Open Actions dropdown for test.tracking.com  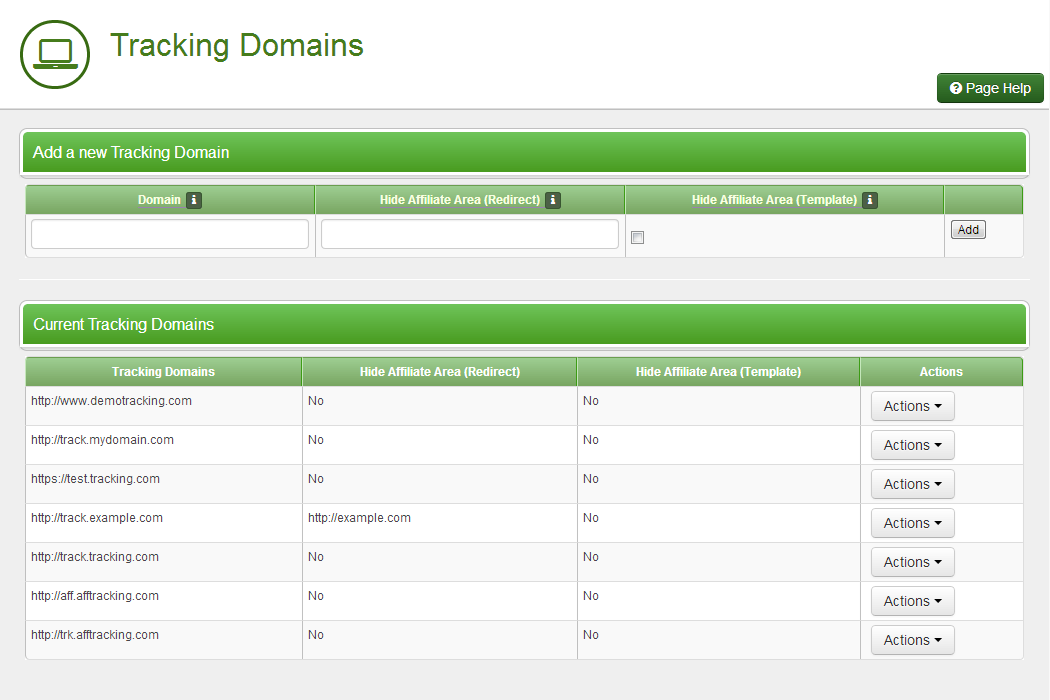(912, 484)
